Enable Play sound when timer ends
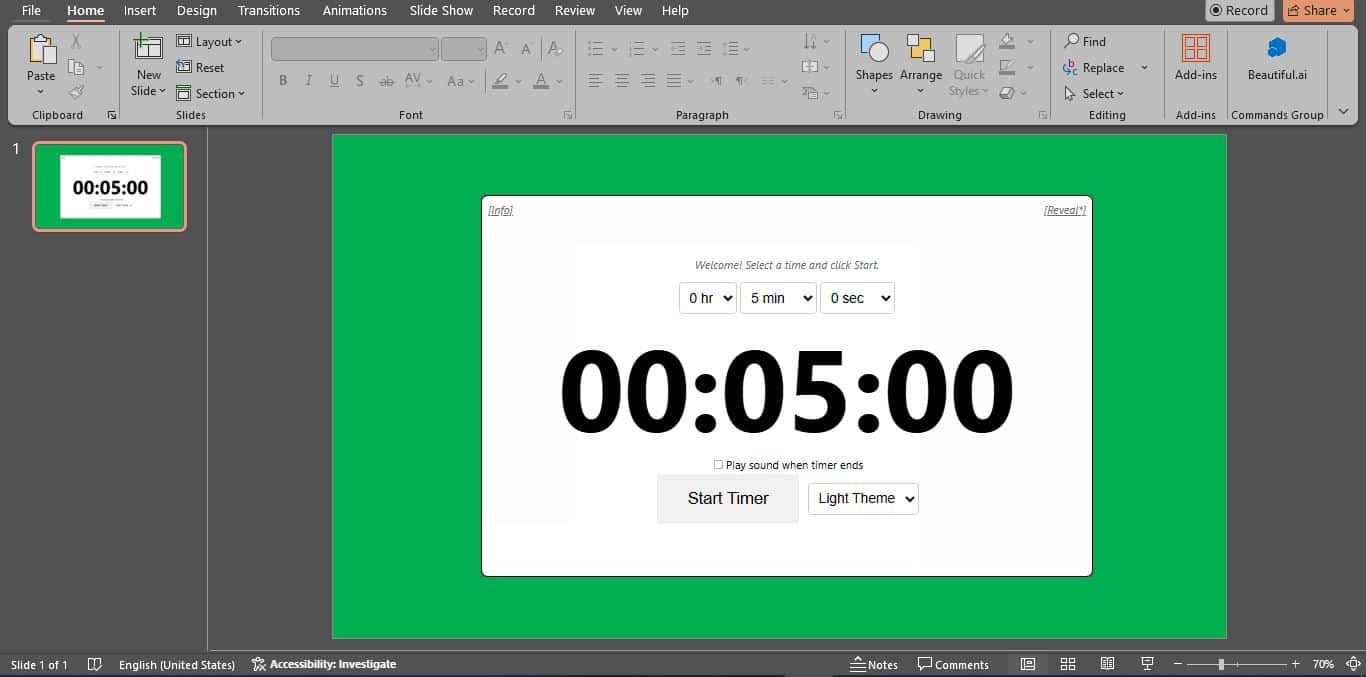The height and width of the screenshot is (677, 1366). tap(718, 465)
